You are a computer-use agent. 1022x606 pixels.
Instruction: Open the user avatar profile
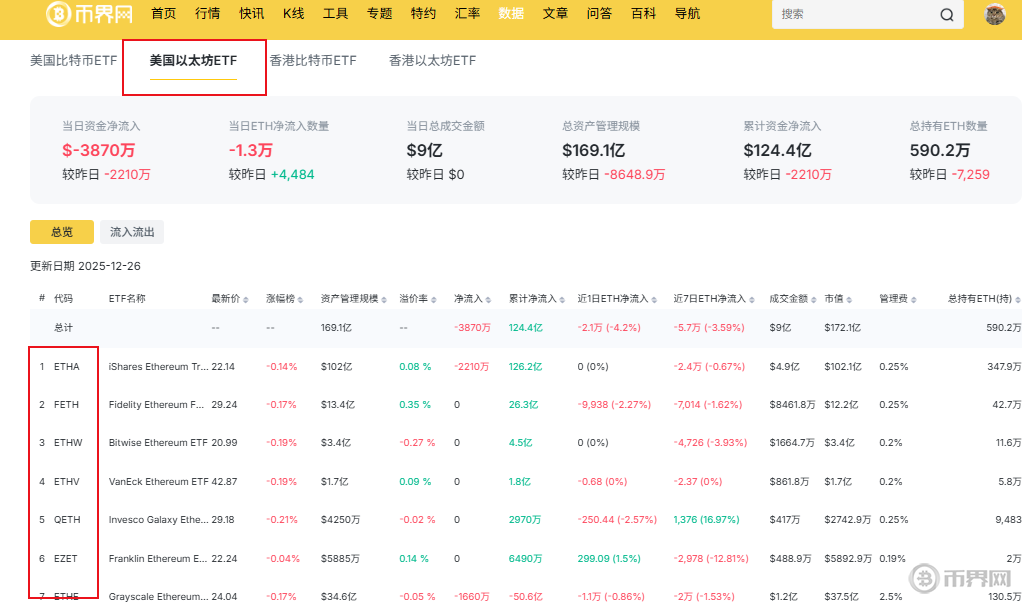pyautogui.click(x=995, y=14)
